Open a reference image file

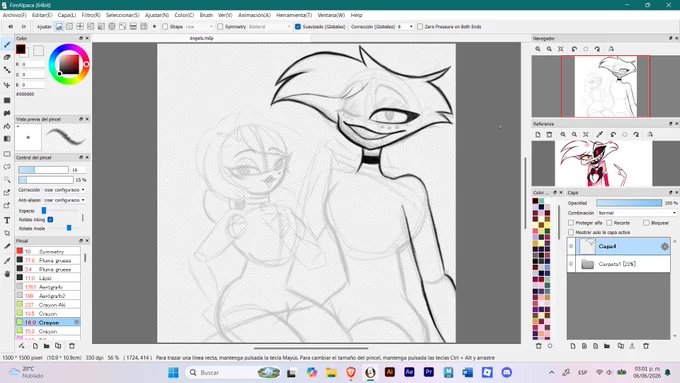coord(538,134)
